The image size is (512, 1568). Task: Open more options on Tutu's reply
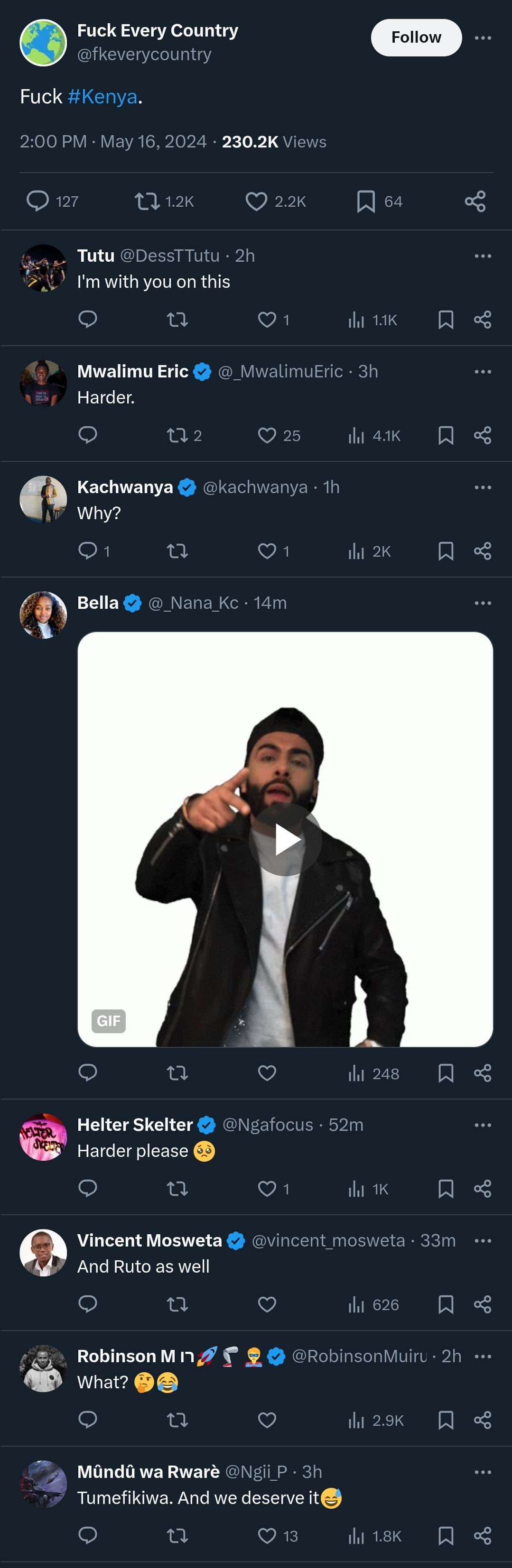(483, 256)
